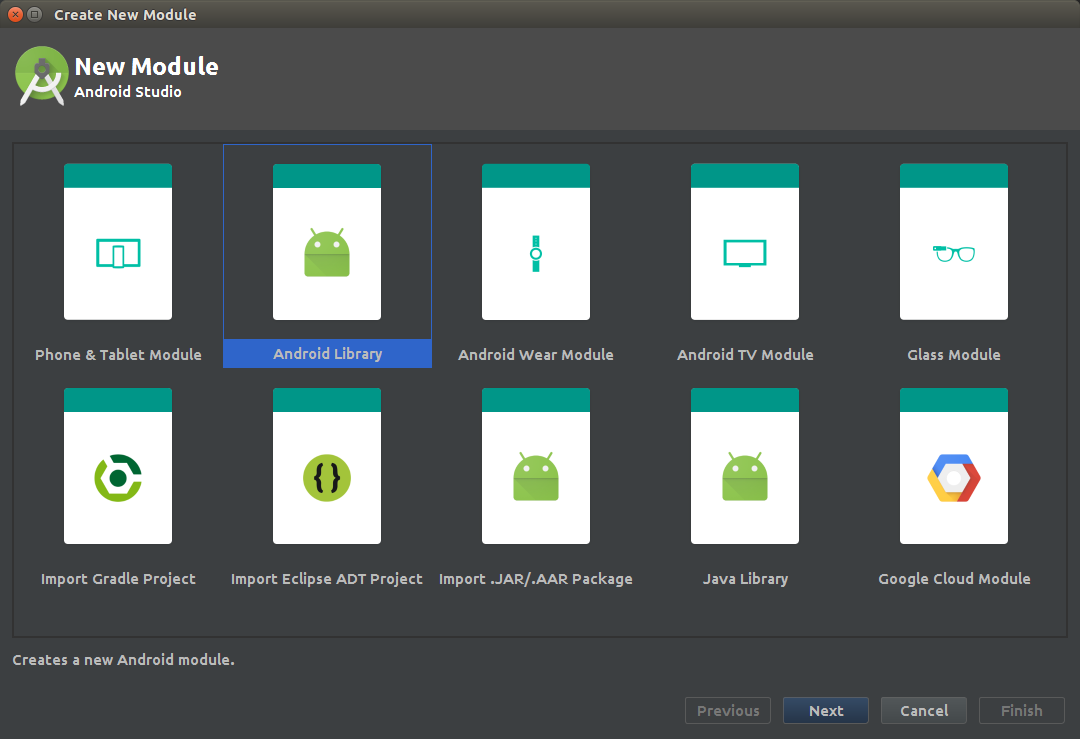Click the 'Import Eclipse ADT Project' label
The image size is (1080, 739).
326,579
